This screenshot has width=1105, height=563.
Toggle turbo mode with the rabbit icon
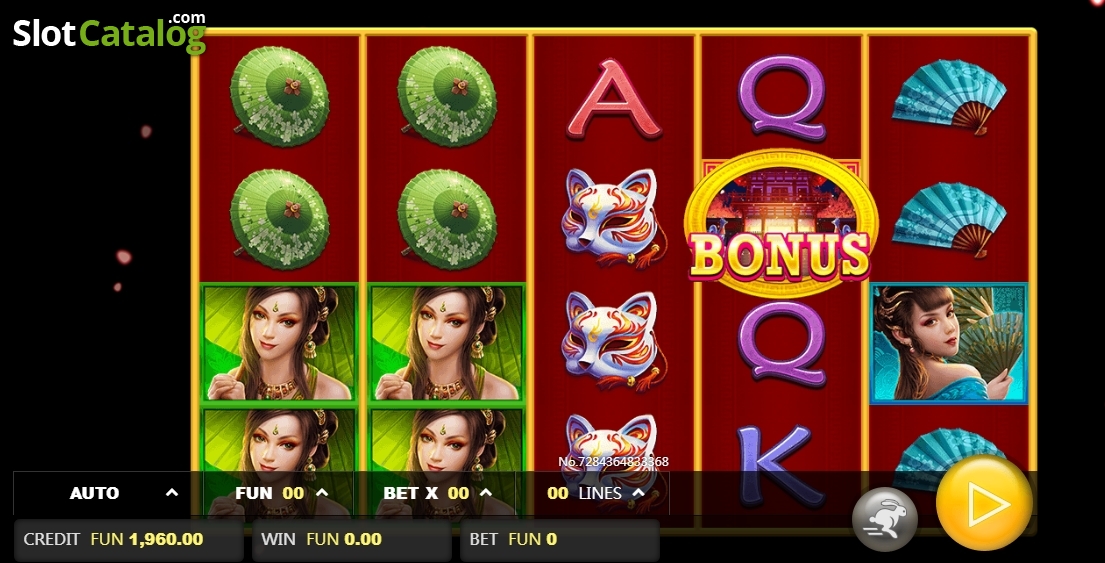pyautogui.click(x=884, y=519)
